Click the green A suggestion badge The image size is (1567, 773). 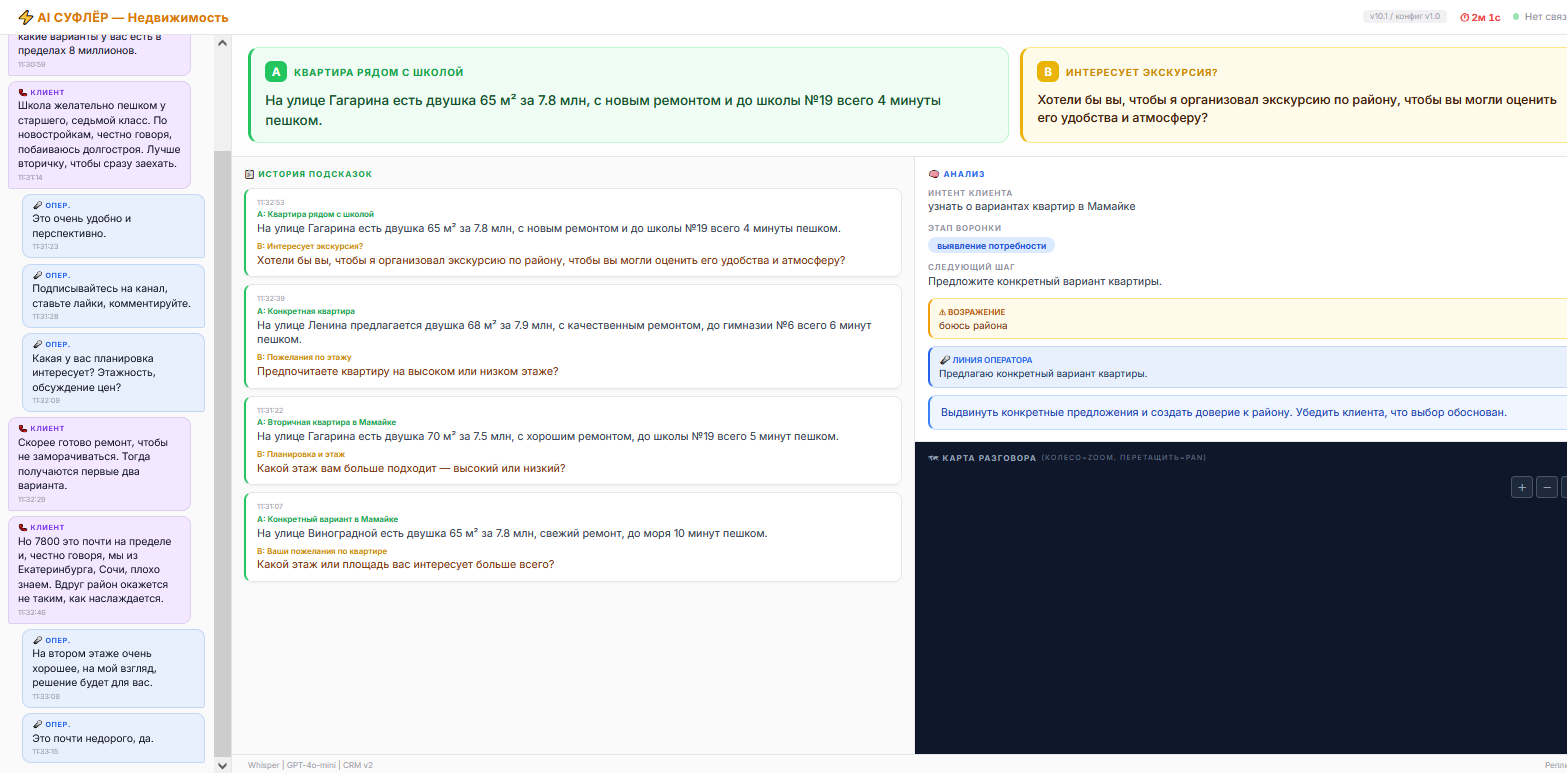tap(276, 72)
